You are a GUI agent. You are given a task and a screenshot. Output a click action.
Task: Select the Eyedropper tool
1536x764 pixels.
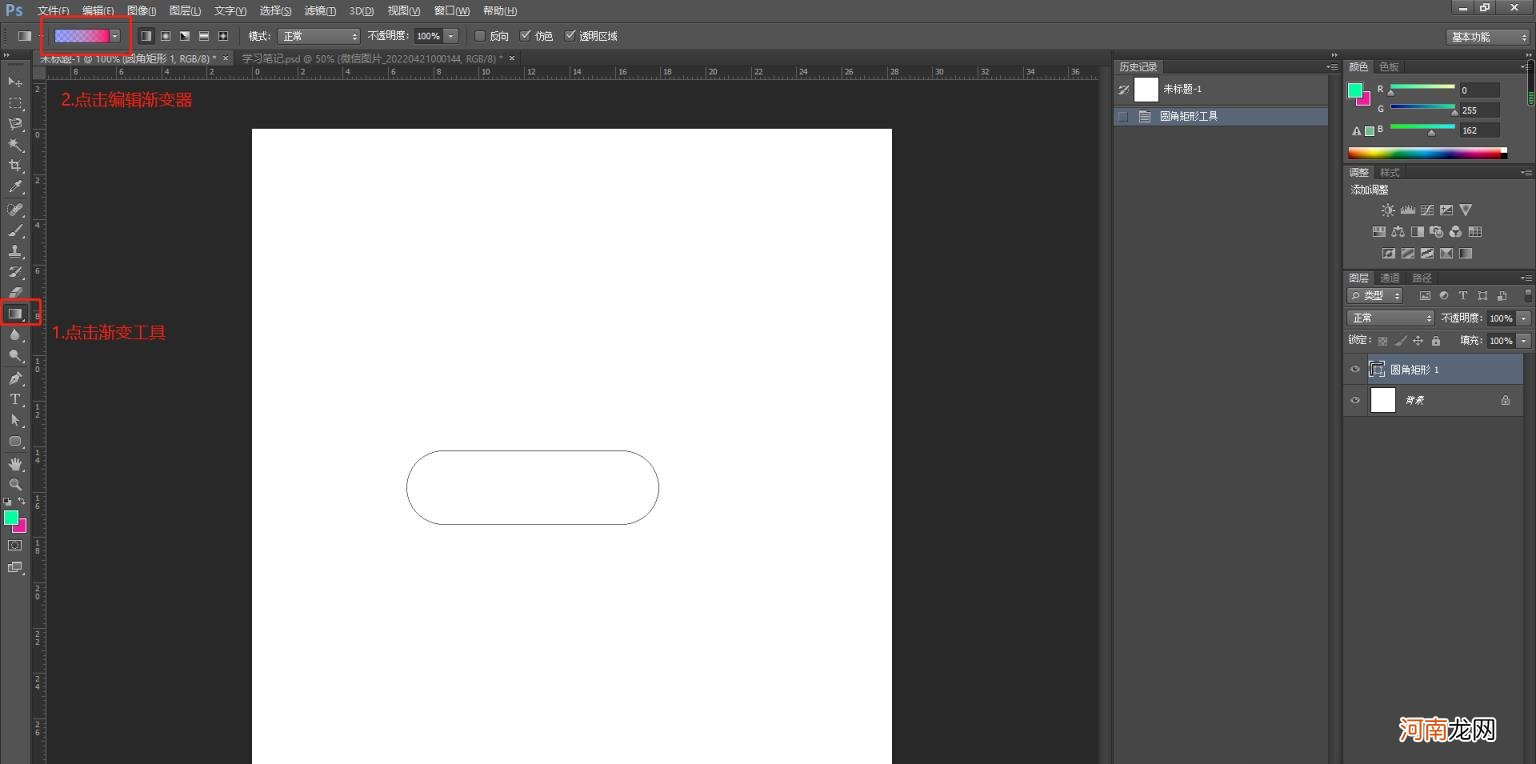tap(15, 187)
